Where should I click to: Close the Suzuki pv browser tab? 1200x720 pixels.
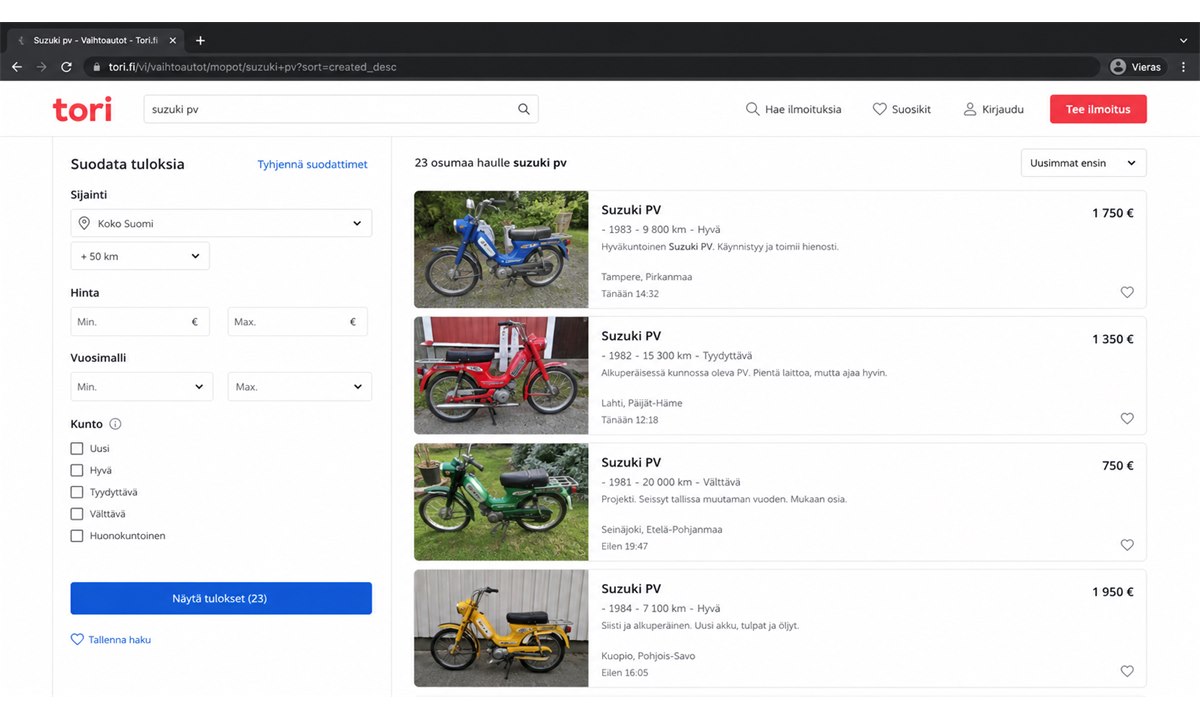[172, 40]
